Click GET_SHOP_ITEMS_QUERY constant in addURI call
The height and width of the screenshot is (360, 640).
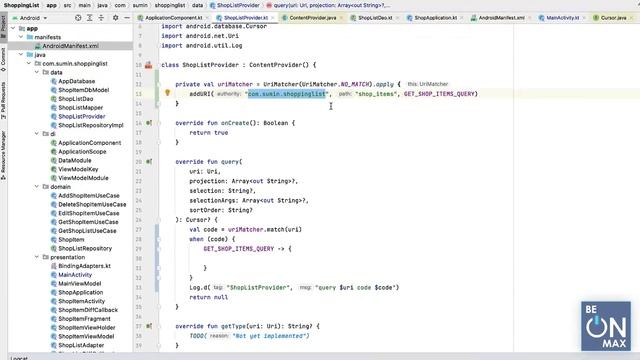[x=439, y=94]
